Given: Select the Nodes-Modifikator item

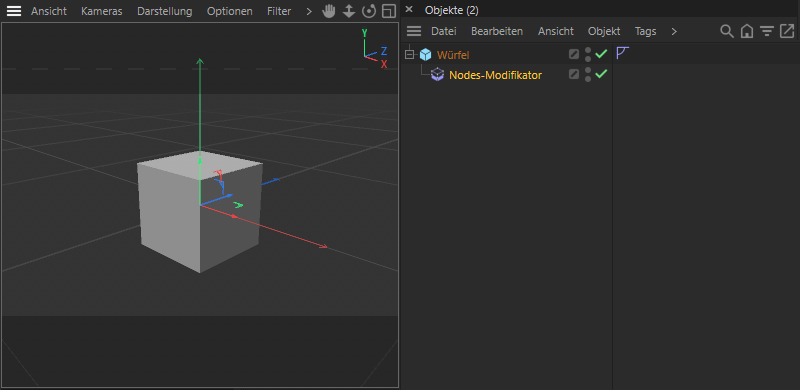Looking at the screenshot, I should (x=495, y=76).
